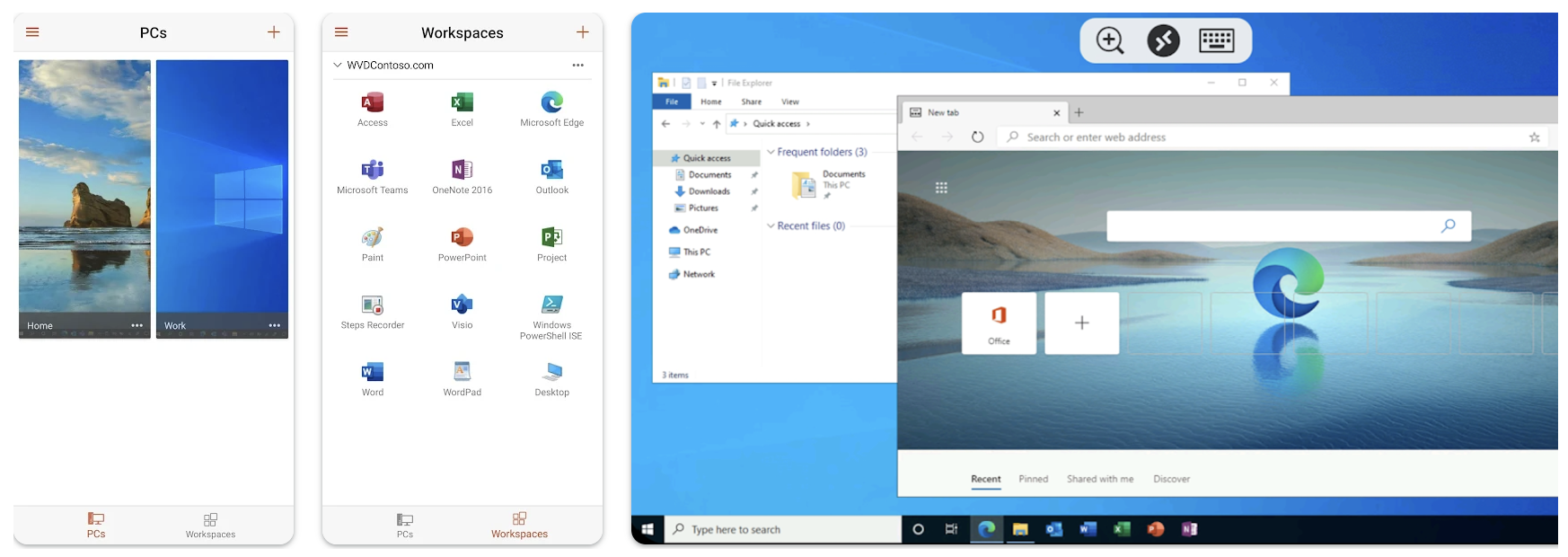1568x557 pixels.
Task: Open the hamburger menu in PCs panel
Action: click(32, 32)
